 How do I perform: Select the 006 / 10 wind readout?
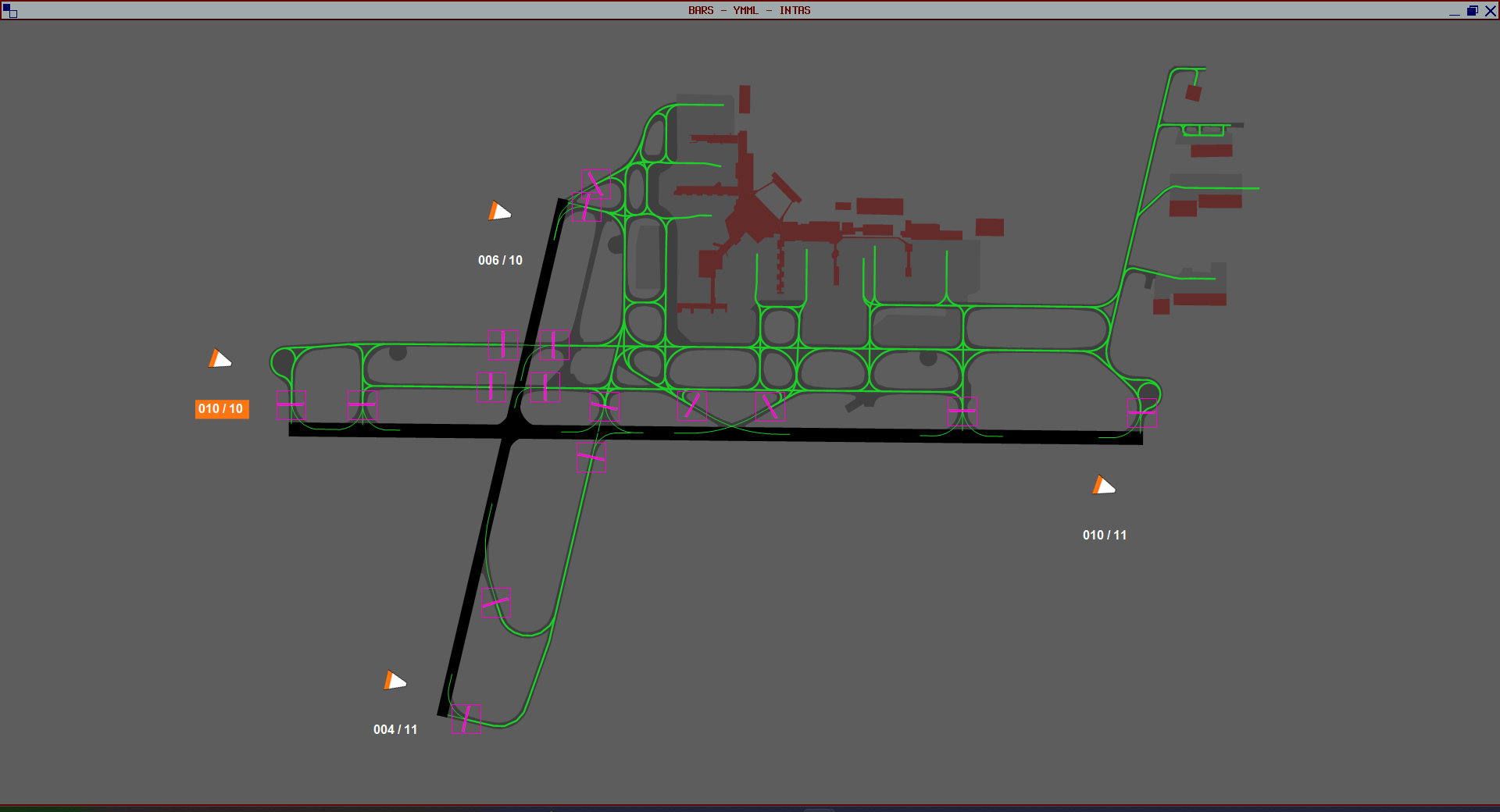point(500,260)
